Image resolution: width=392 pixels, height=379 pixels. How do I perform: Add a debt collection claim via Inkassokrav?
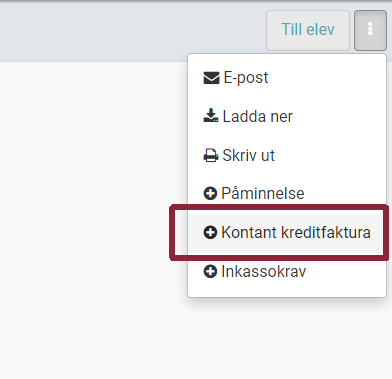pos(287,271)
